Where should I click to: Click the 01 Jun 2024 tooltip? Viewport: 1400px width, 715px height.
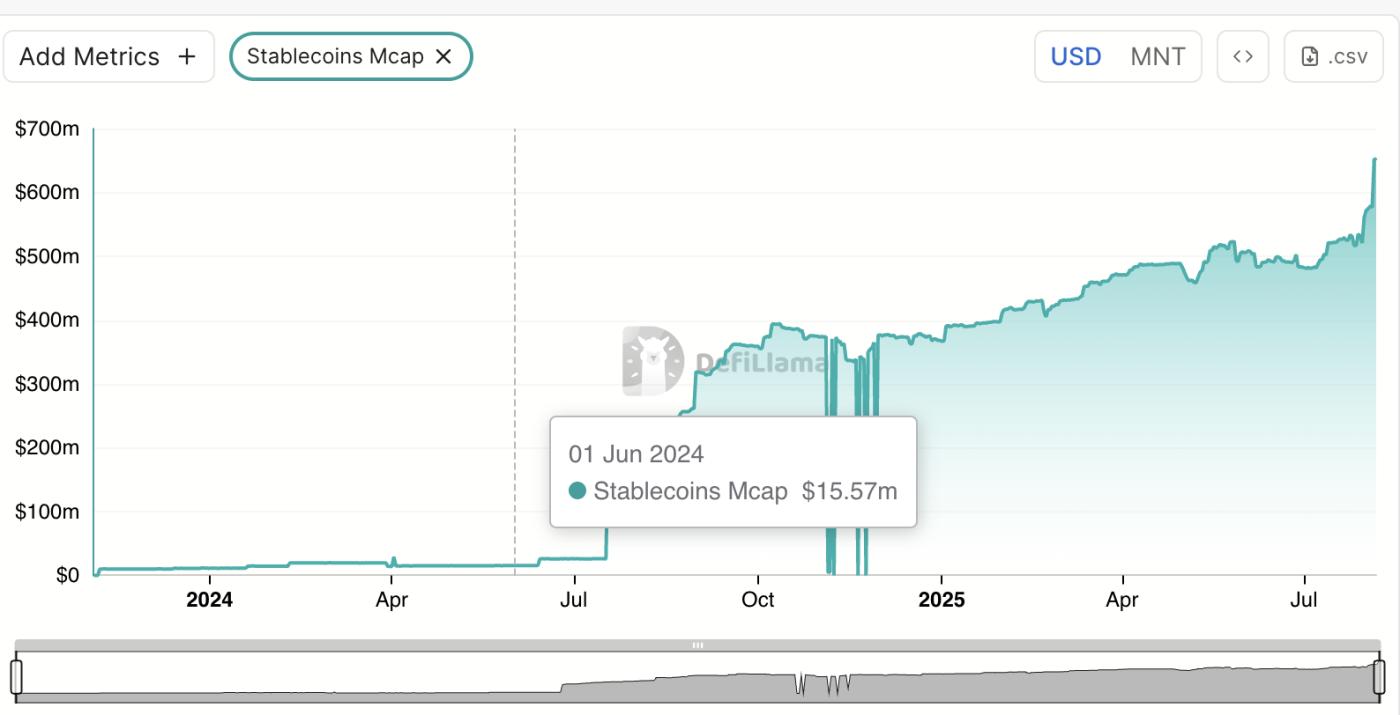[x=732, y=470]
